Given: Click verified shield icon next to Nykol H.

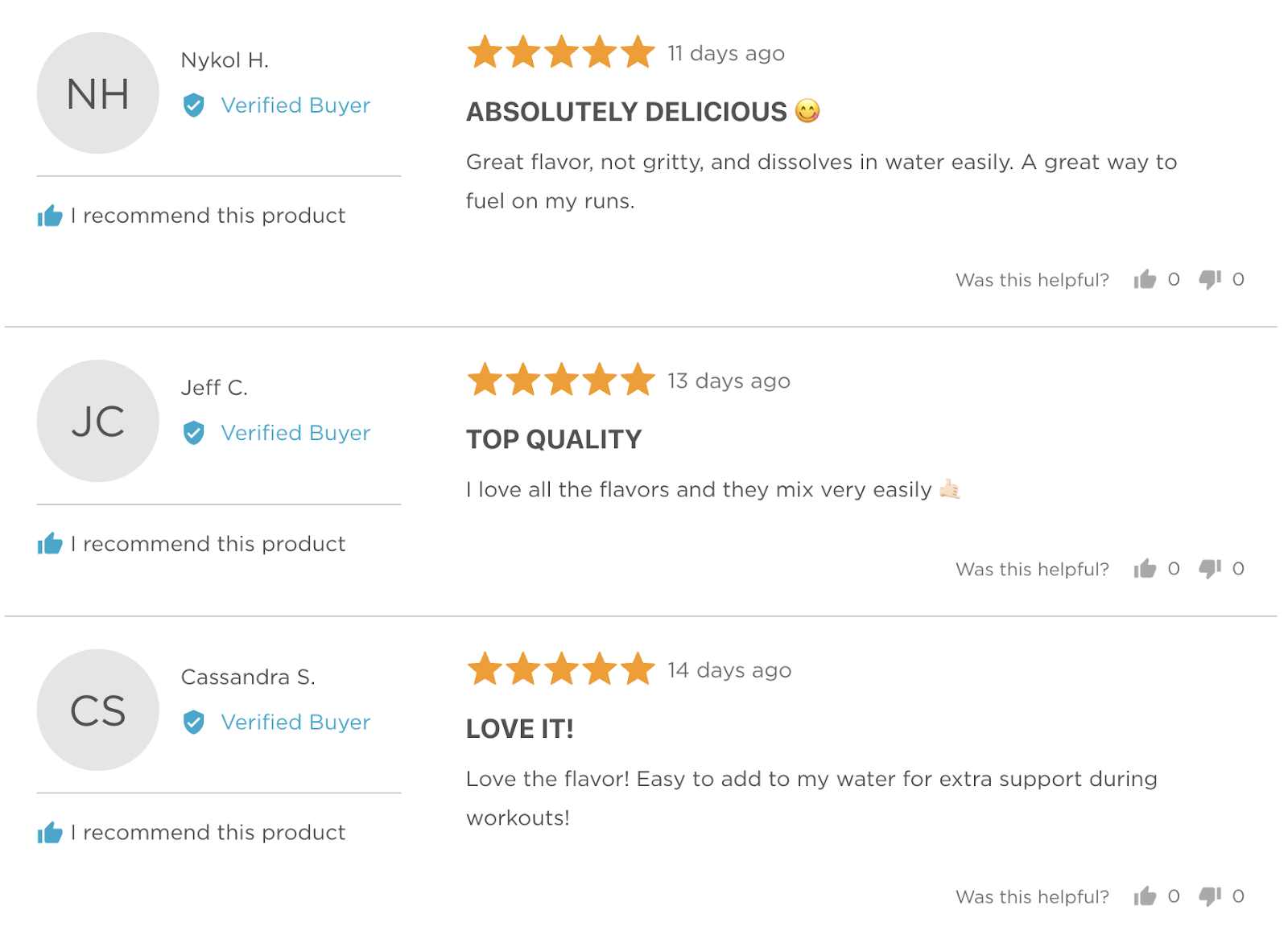Looking at the screenshot, I should [x=193, y=105].
